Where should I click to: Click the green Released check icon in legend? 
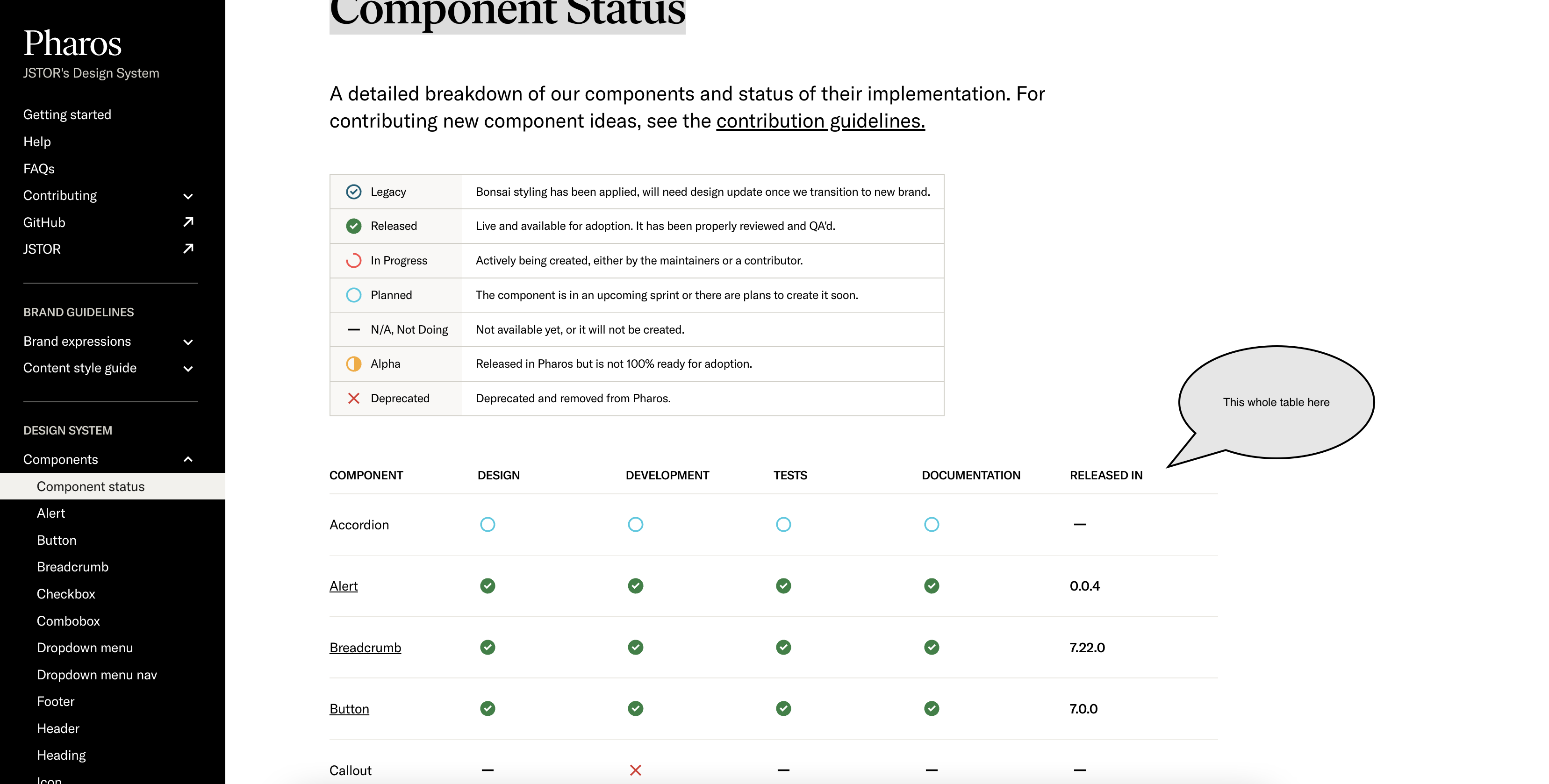point(353,226)
